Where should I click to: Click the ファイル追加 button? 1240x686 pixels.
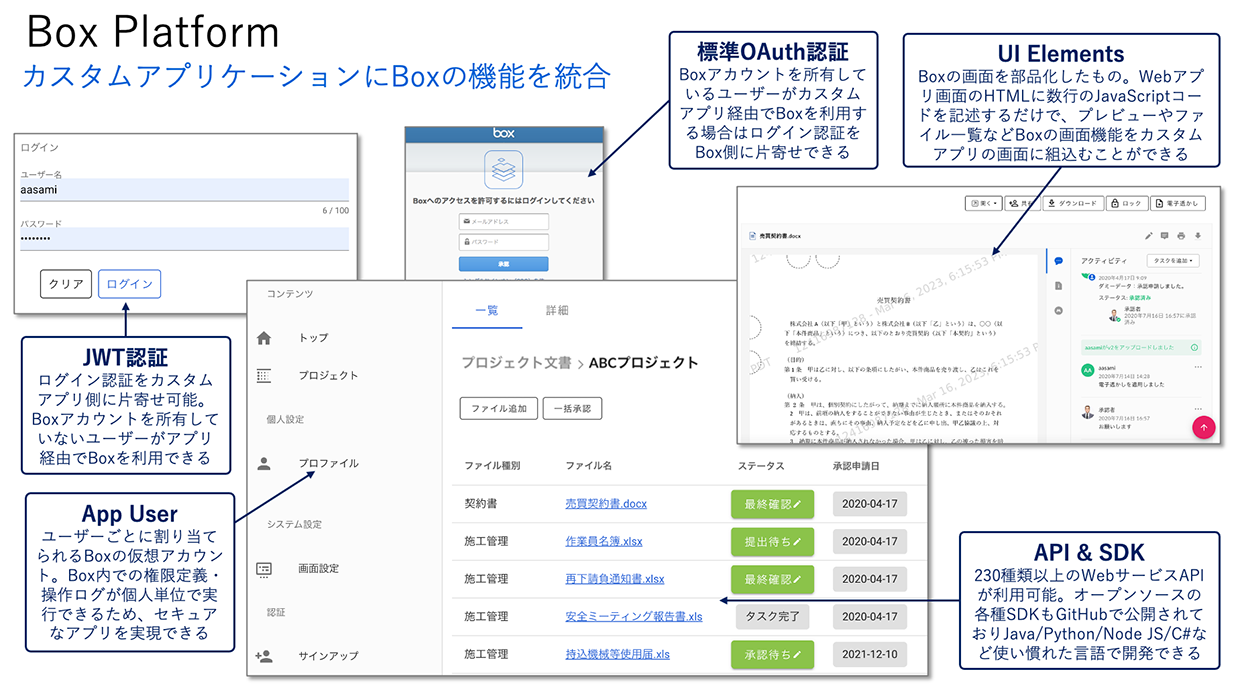498,408
